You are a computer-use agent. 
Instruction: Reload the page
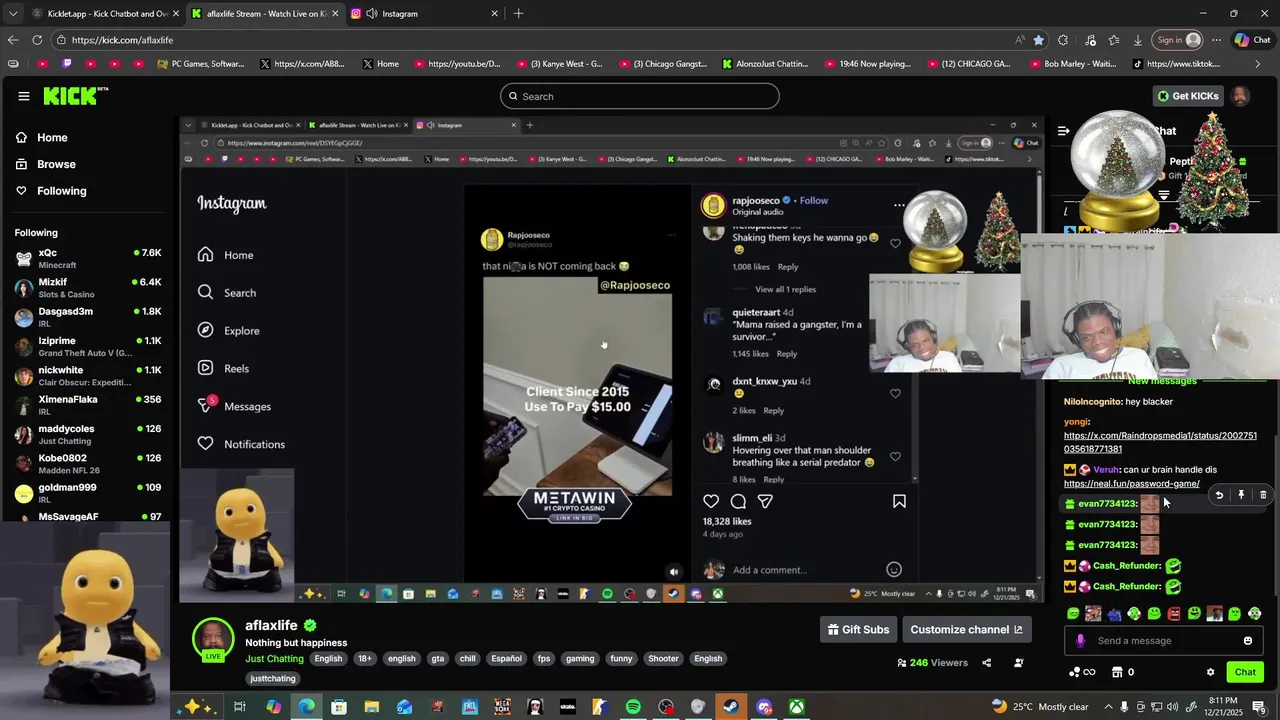coord(37,40)
